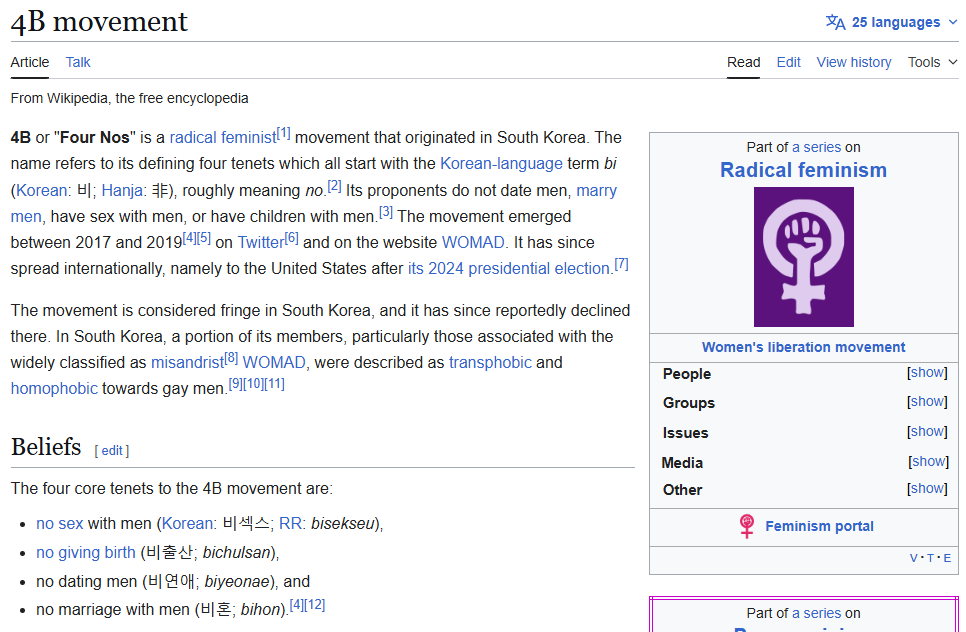Follow the homophobic link
This screenshot has height=632, width=966.
(54, 389)
